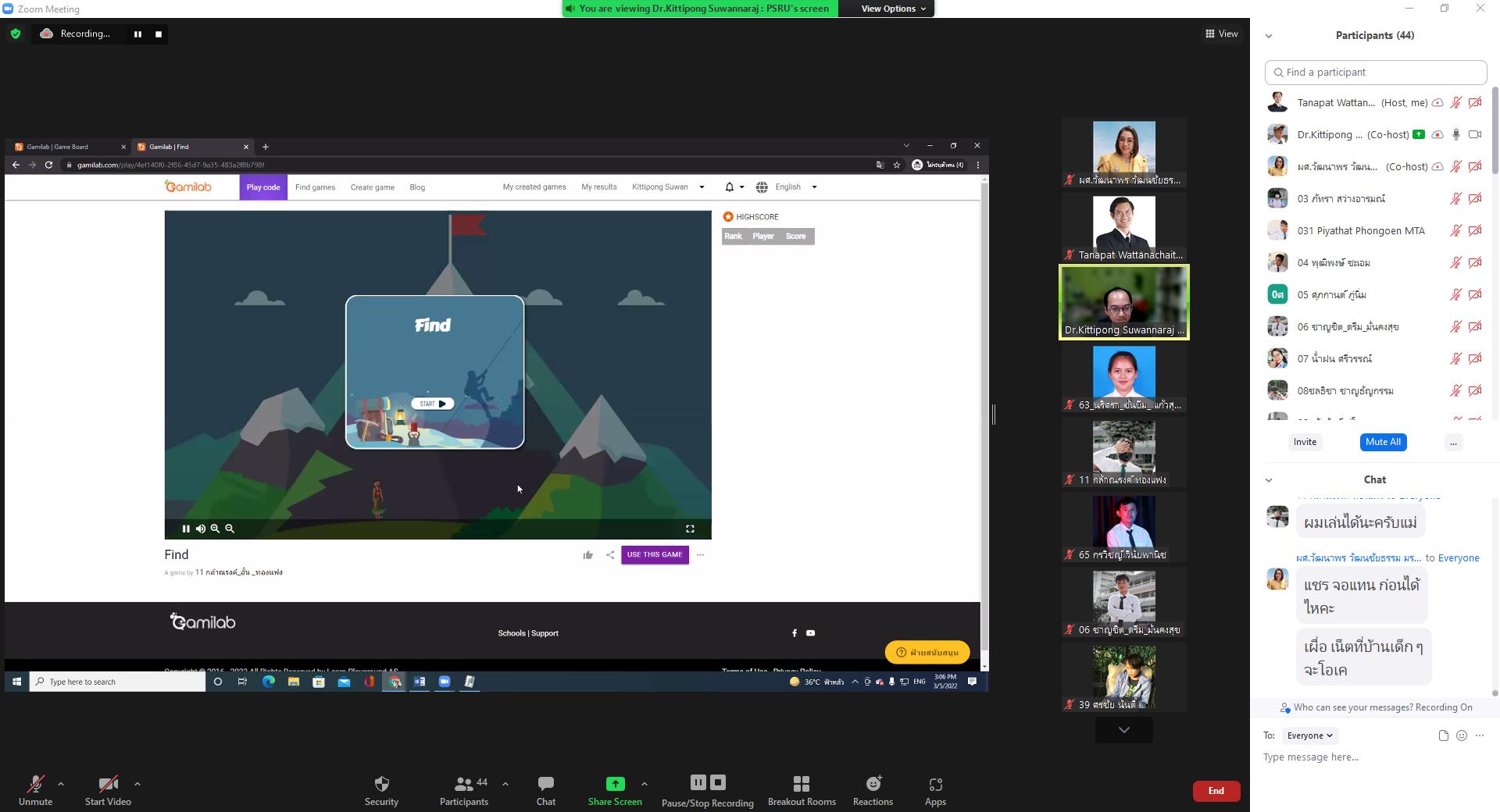Open My created games on Gamilab
This screenshot has width=1500, height=812.
534,187
